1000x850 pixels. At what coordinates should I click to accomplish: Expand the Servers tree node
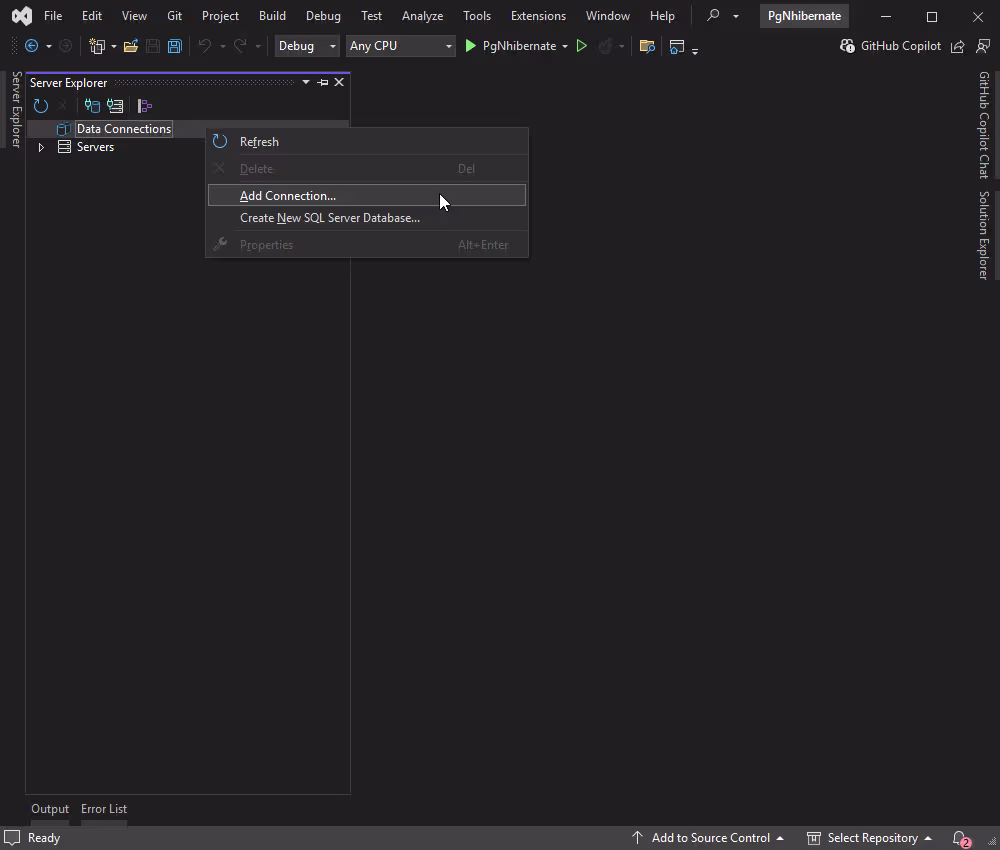click(41, 147)
